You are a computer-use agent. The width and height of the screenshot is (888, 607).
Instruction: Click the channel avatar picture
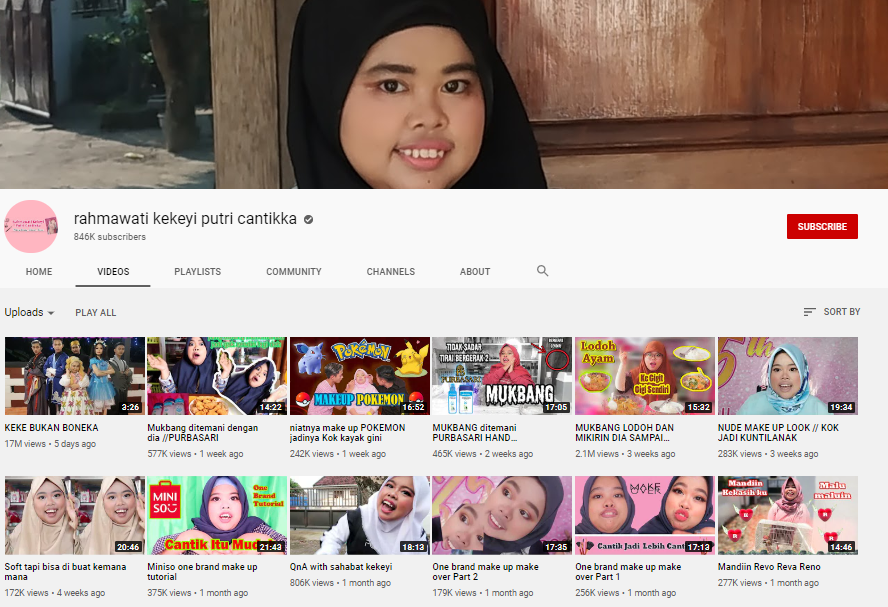tap(31, 226)
